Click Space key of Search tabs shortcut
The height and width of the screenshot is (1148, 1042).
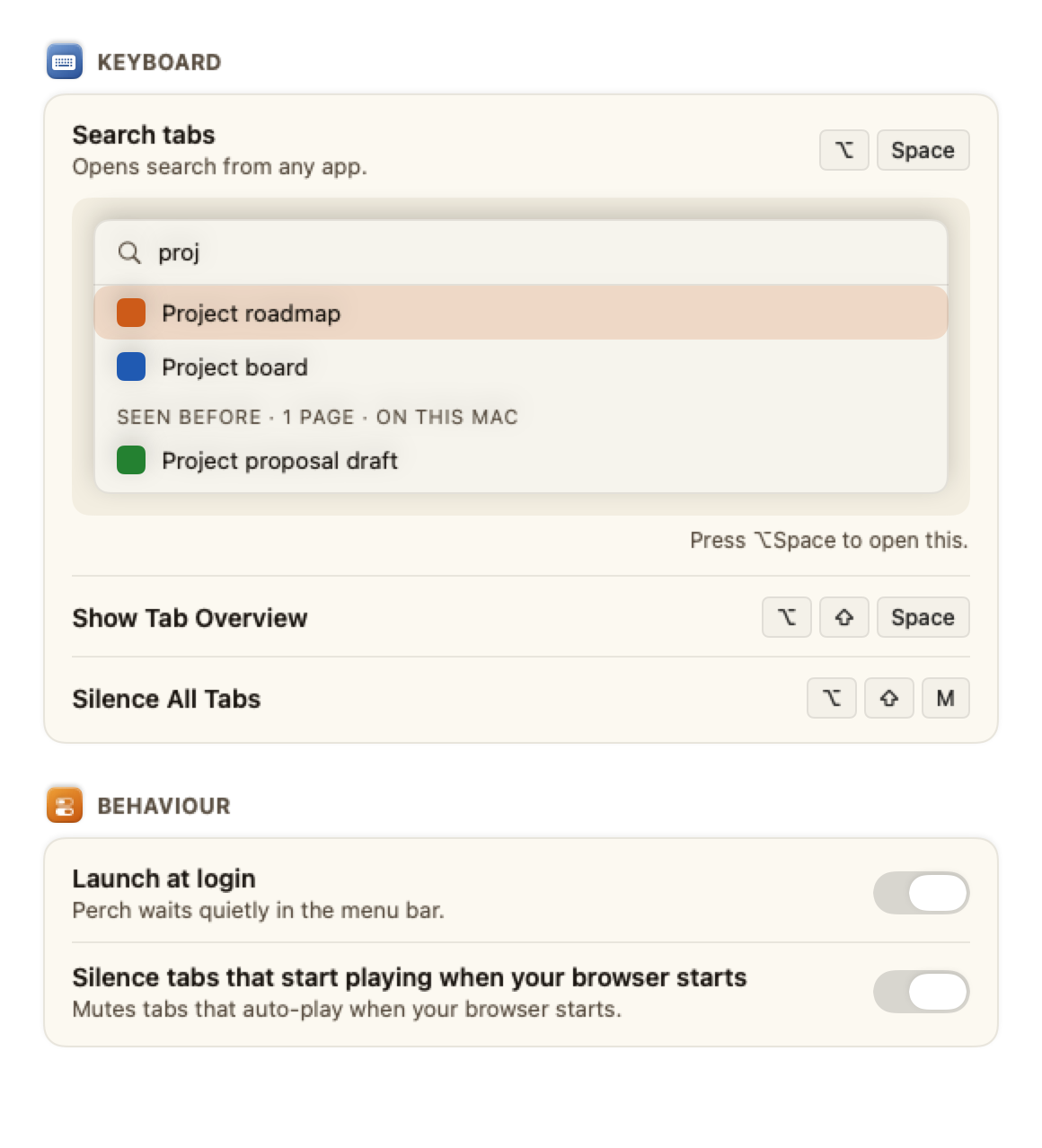point(923,150)
